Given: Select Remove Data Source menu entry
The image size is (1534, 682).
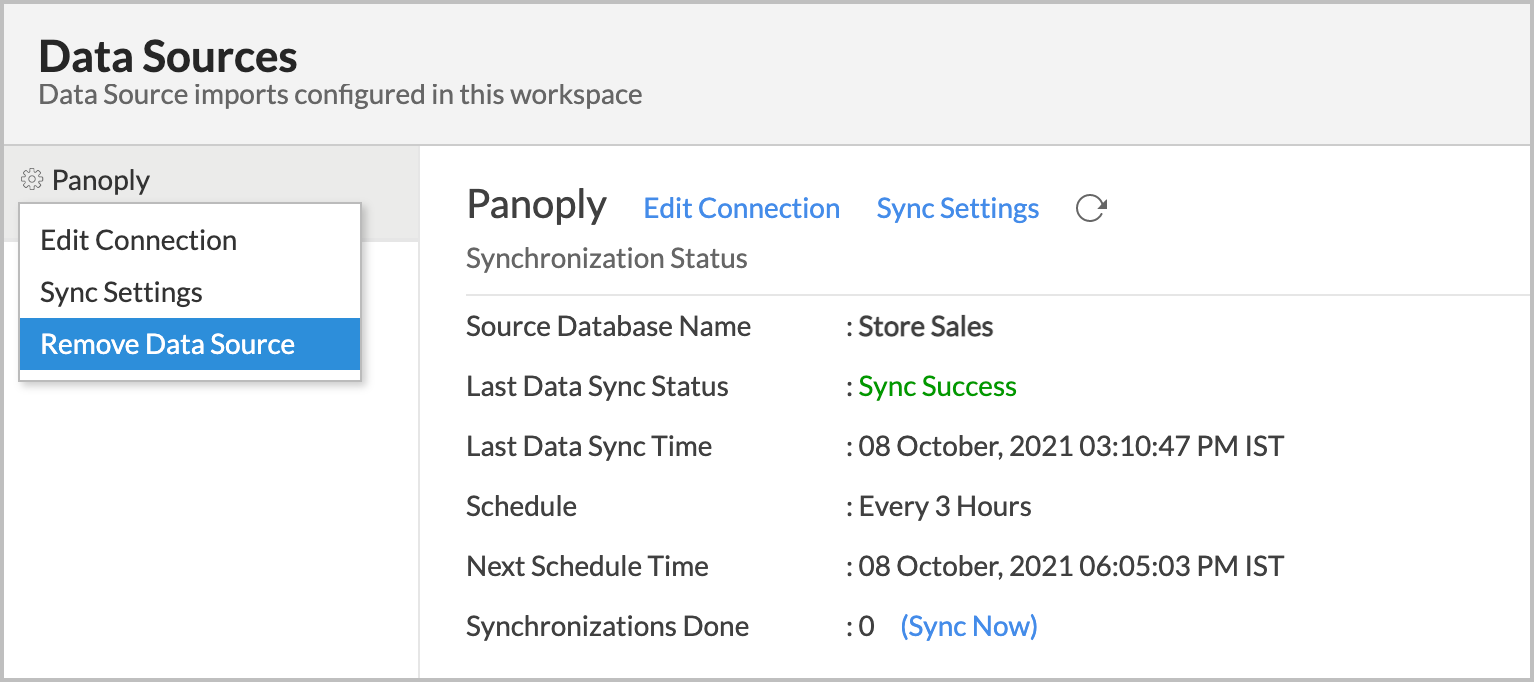Looking at the screenshot, I should (x=190, y=344).
